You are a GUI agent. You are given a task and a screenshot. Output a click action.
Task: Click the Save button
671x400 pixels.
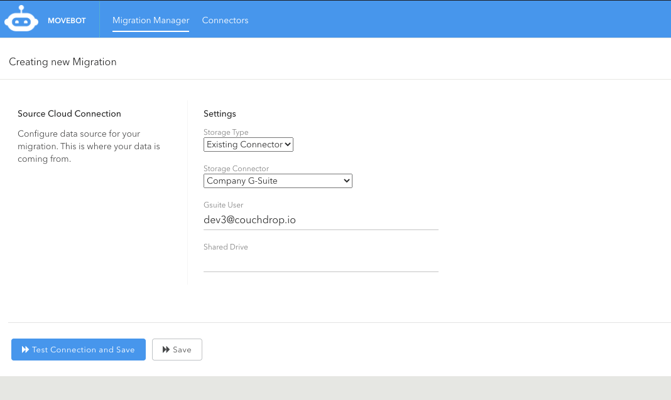[x=177, y=350]
